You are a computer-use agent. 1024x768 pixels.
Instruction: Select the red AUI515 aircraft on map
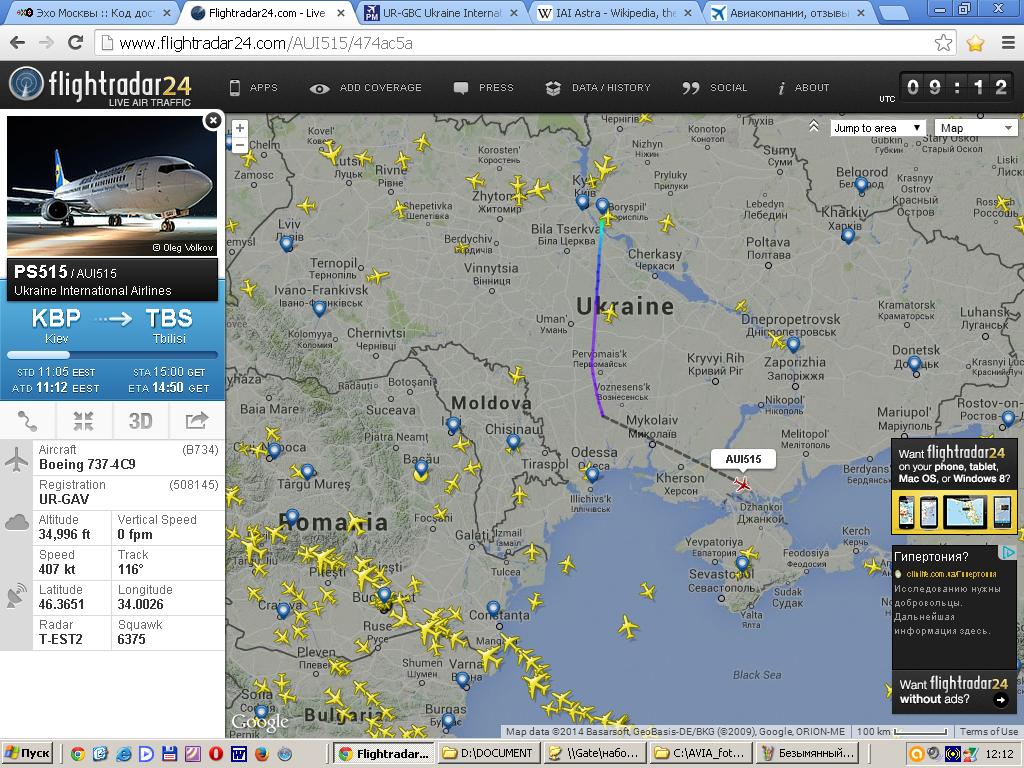click(x=742, y=484)
